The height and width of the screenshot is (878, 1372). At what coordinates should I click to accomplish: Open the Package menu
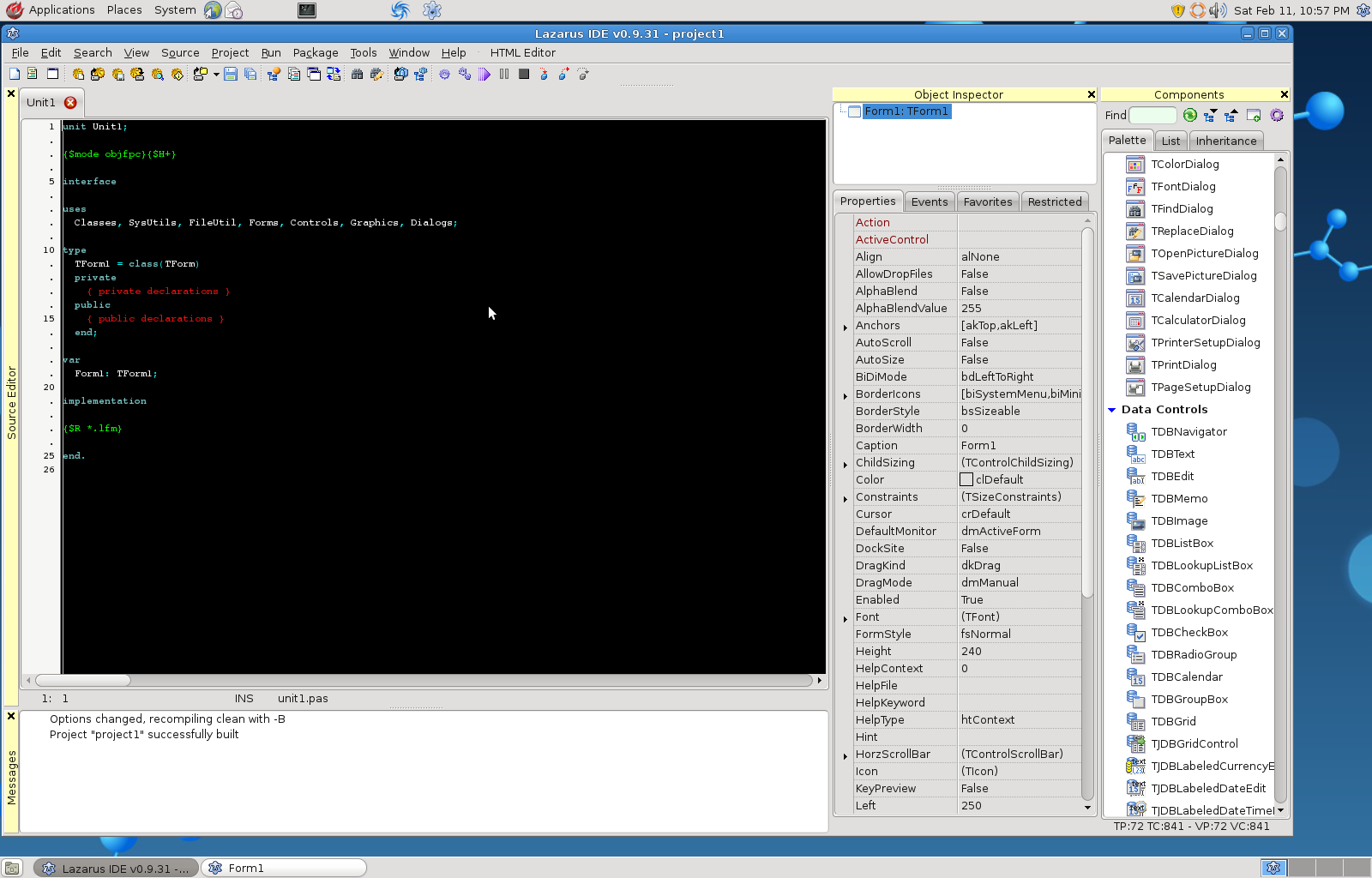316,52
